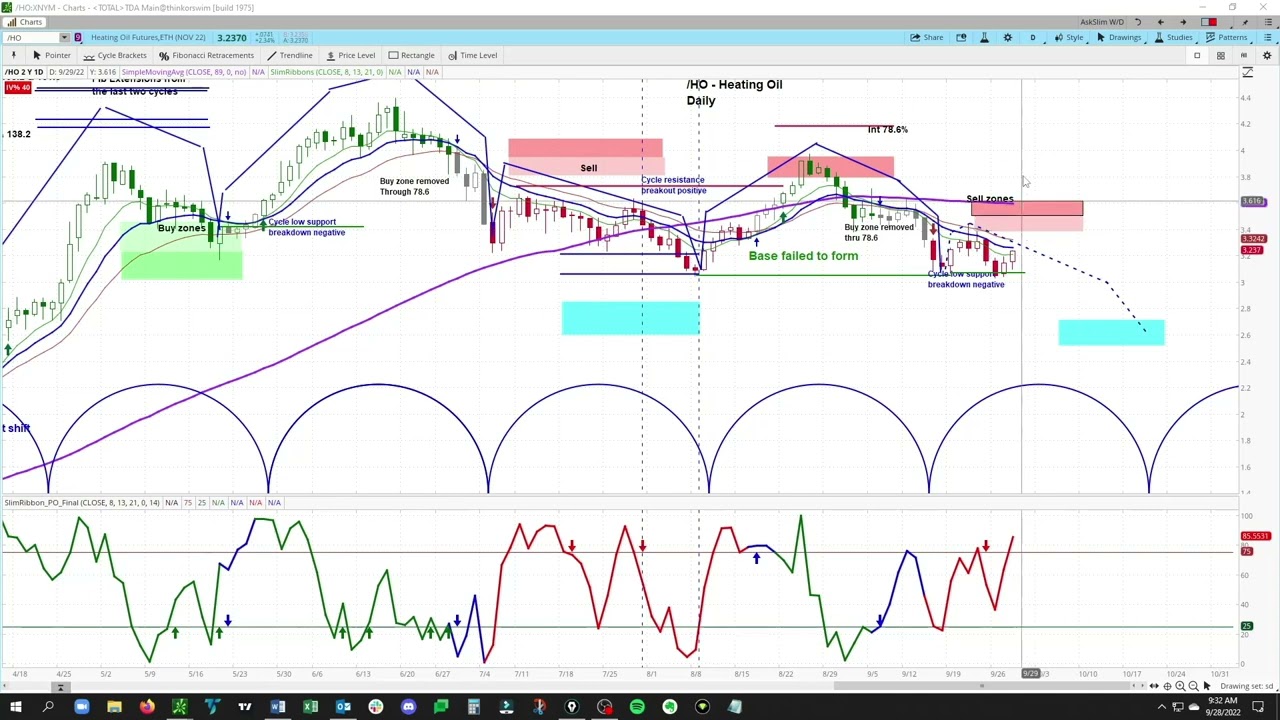Click the SlimRibbon_PO_Final study label

point(82,502)
